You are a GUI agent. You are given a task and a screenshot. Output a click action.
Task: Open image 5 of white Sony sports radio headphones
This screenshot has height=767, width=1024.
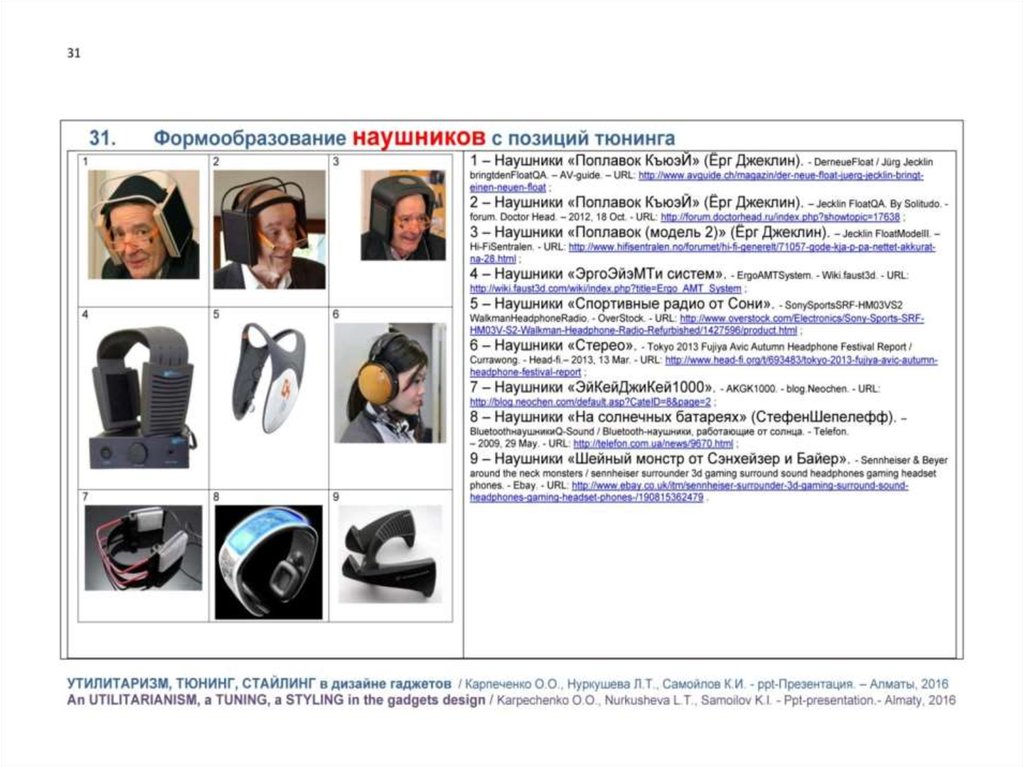click(x=267, y=378)
